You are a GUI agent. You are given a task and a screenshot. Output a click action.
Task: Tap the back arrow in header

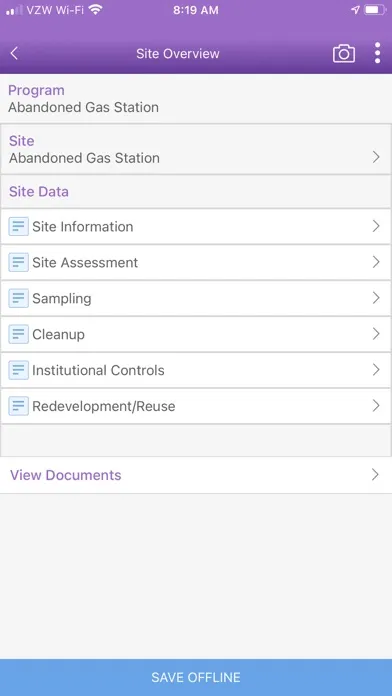coord(14,54)
